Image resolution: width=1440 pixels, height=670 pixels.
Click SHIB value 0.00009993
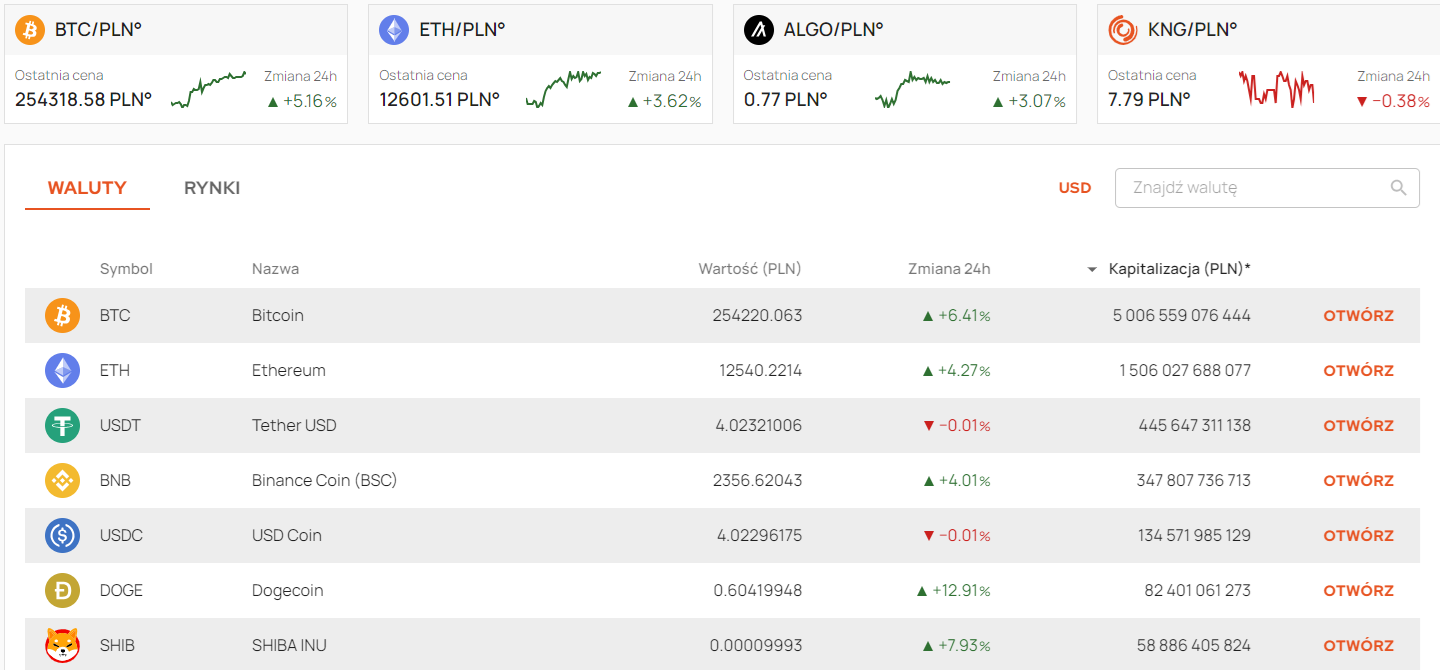click(x=756, y=646)
